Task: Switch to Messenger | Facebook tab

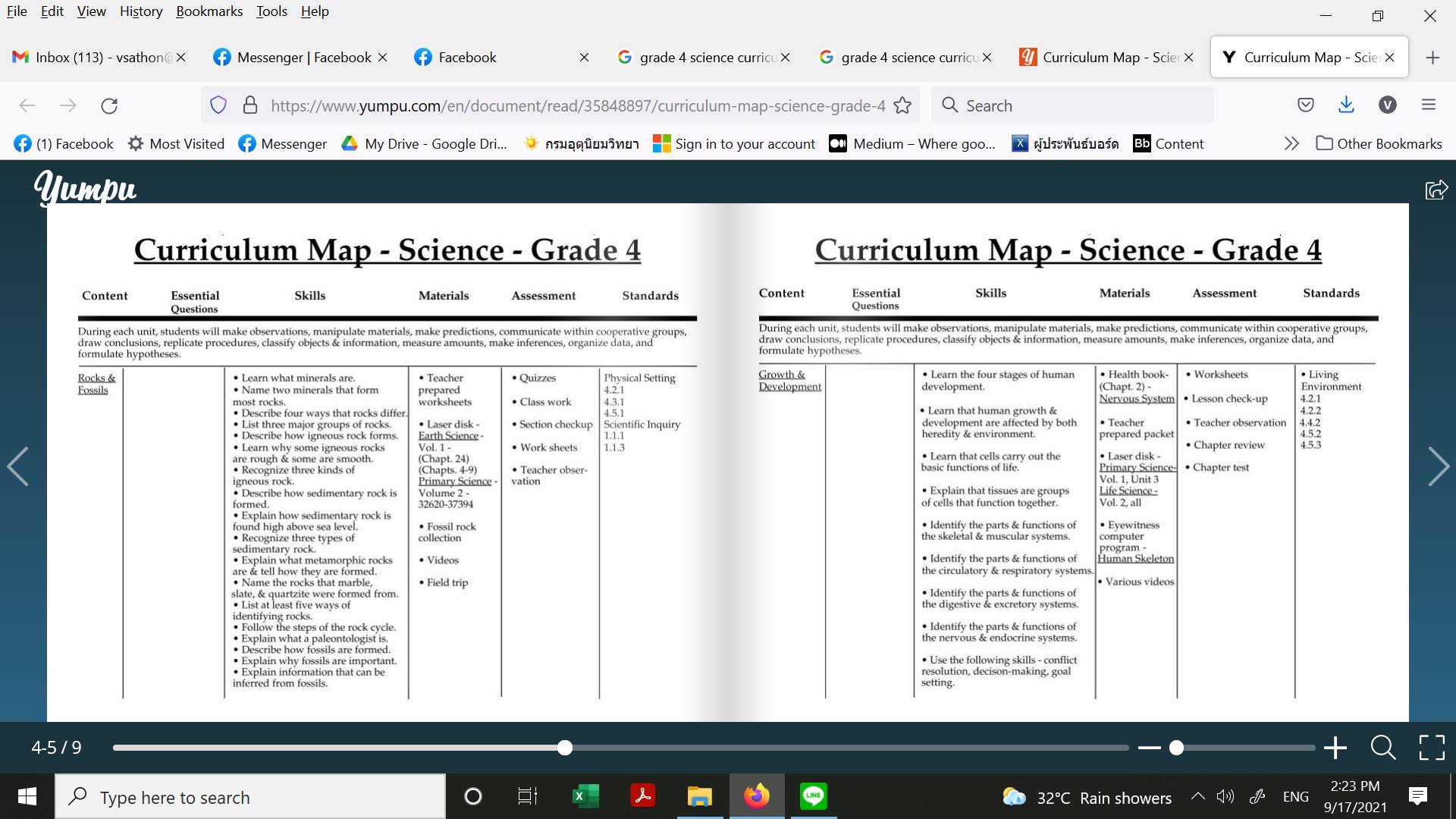Action: tap(303, 58)
